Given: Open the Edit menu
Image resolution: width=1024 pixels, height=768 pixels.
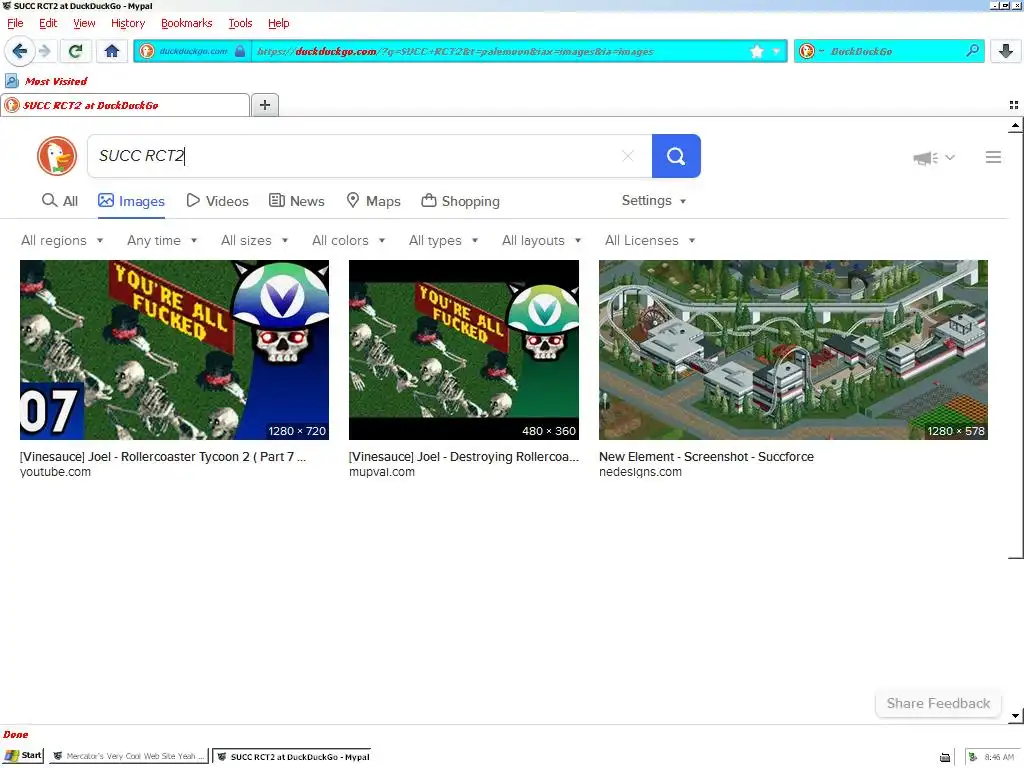Looking at the screenshot, I should 48,23.
